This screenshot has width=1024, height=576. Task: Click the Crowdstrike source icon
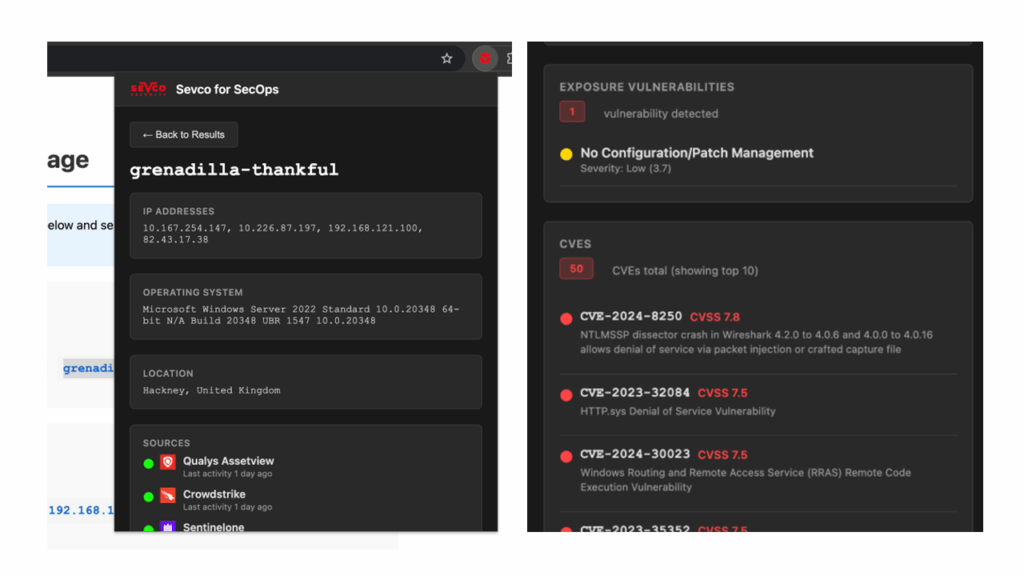point(168,495)
